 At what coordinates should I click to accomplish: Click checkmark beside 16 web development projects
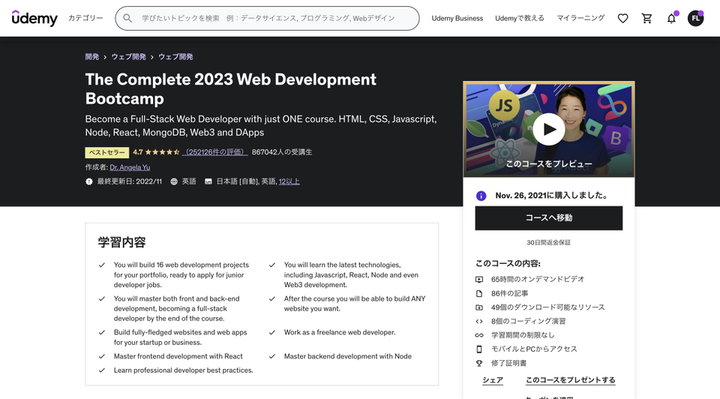[x=102, y=265]
